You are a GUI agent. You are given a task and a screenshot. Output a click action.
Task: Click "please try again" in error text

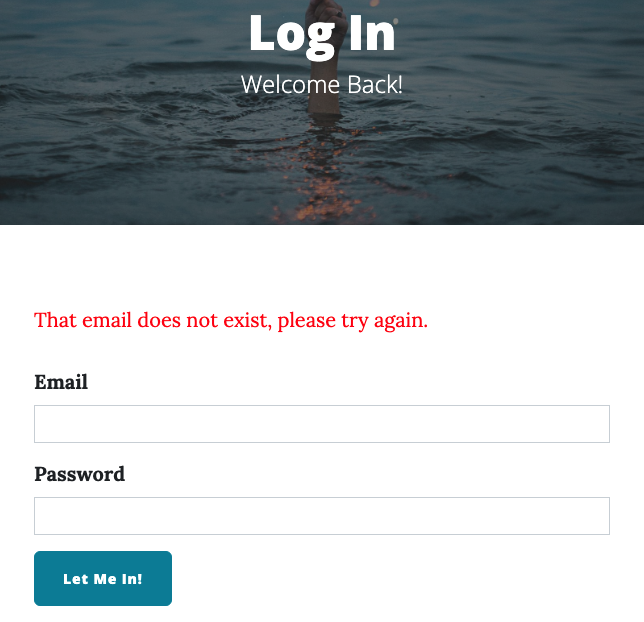click(x=353, y=320)
